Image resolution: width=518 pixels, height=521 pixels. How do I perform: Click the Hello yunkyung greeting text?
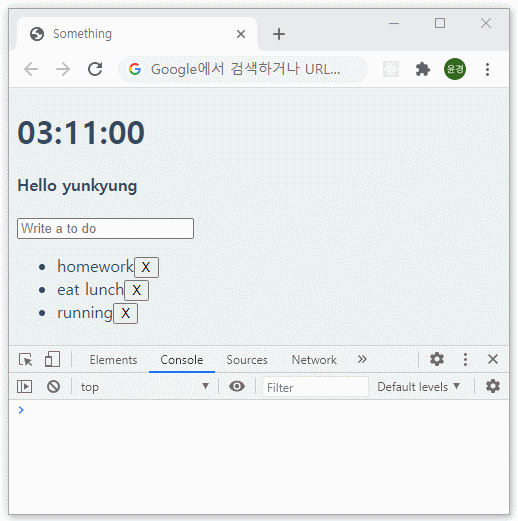pos(77,186)
